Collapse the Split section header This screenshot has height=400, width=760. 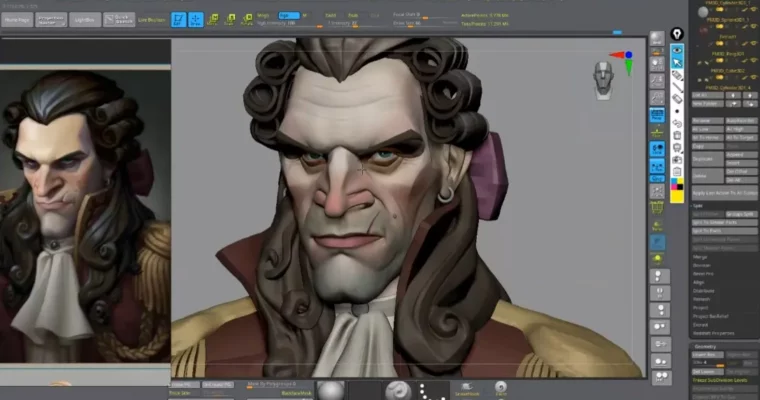coord(698,206)
